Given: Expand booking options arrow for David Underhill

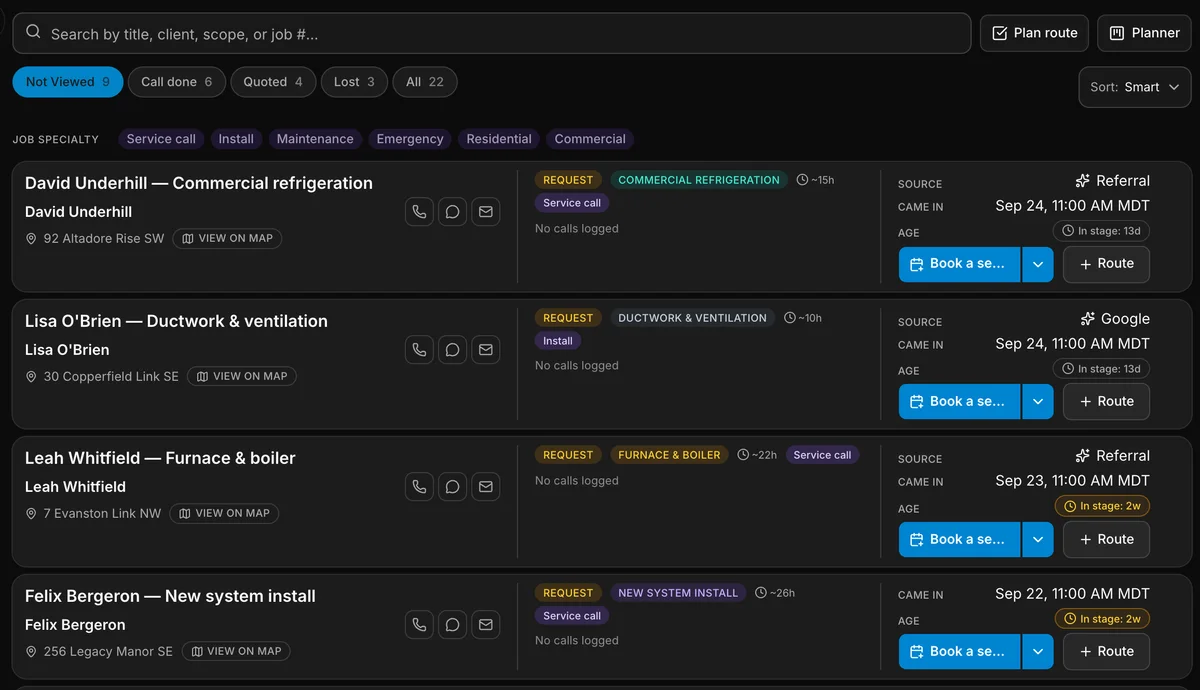Looking at the screenshot, I should (1037, 264).
